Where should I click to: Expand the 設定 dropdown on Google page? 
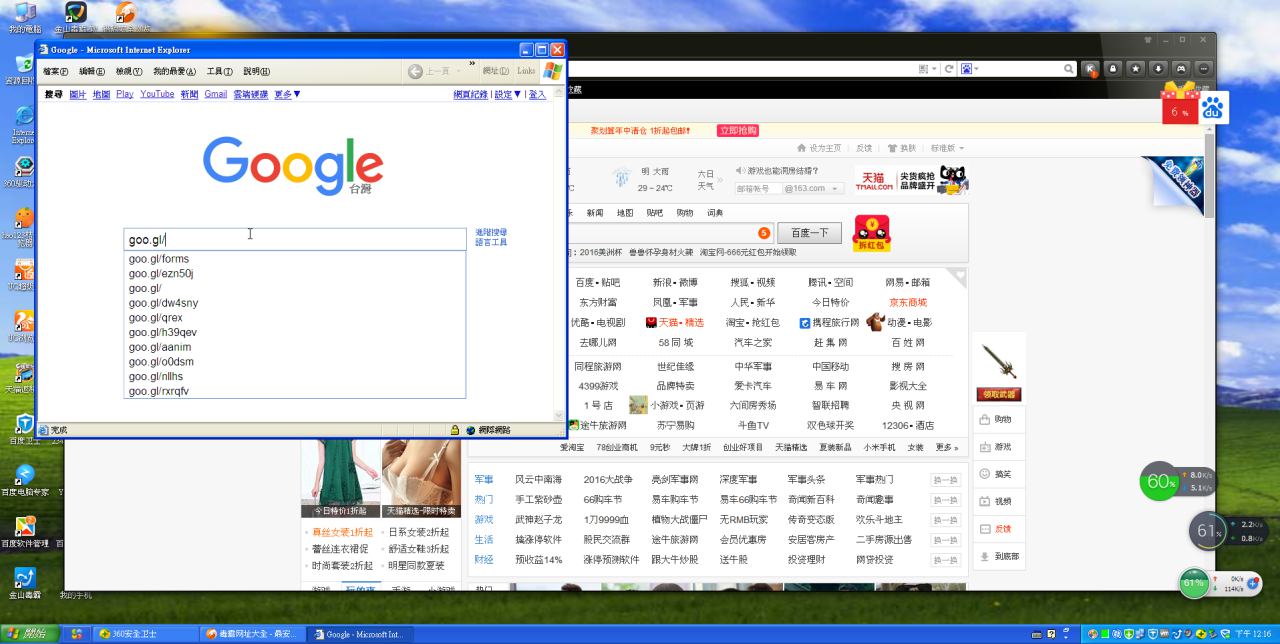click(x=508, y=94)
